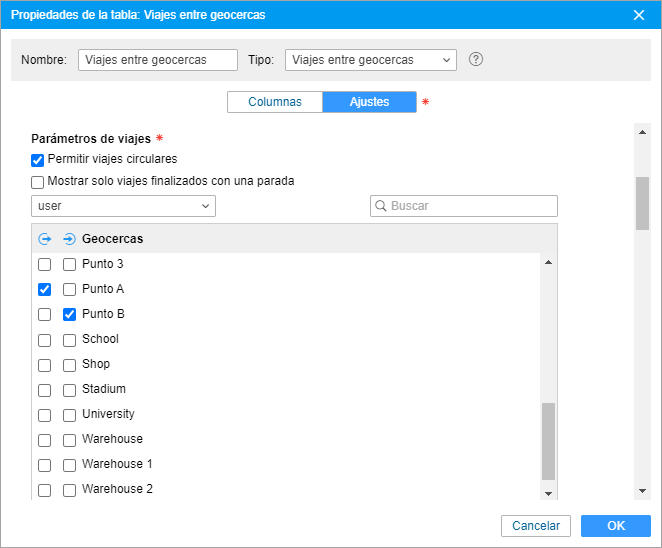Screen dimensions: 662x548
Task: Enable Mostrar solo viajes finalizados con una parada
Action: (38, 182)
